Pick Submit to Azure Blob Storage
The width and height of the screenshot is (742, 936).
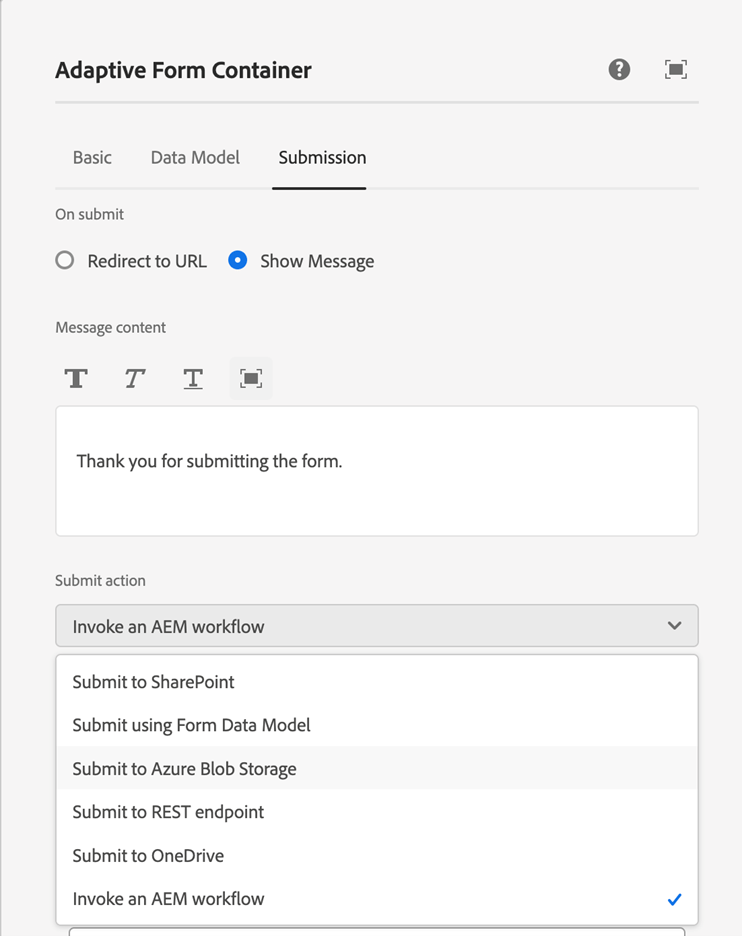[x=185, y=769]
